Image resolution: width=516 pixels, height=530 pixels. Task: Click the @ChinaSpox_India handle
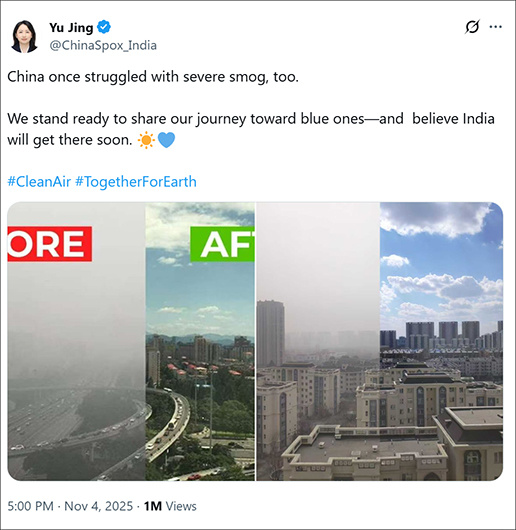click(103, 45)
